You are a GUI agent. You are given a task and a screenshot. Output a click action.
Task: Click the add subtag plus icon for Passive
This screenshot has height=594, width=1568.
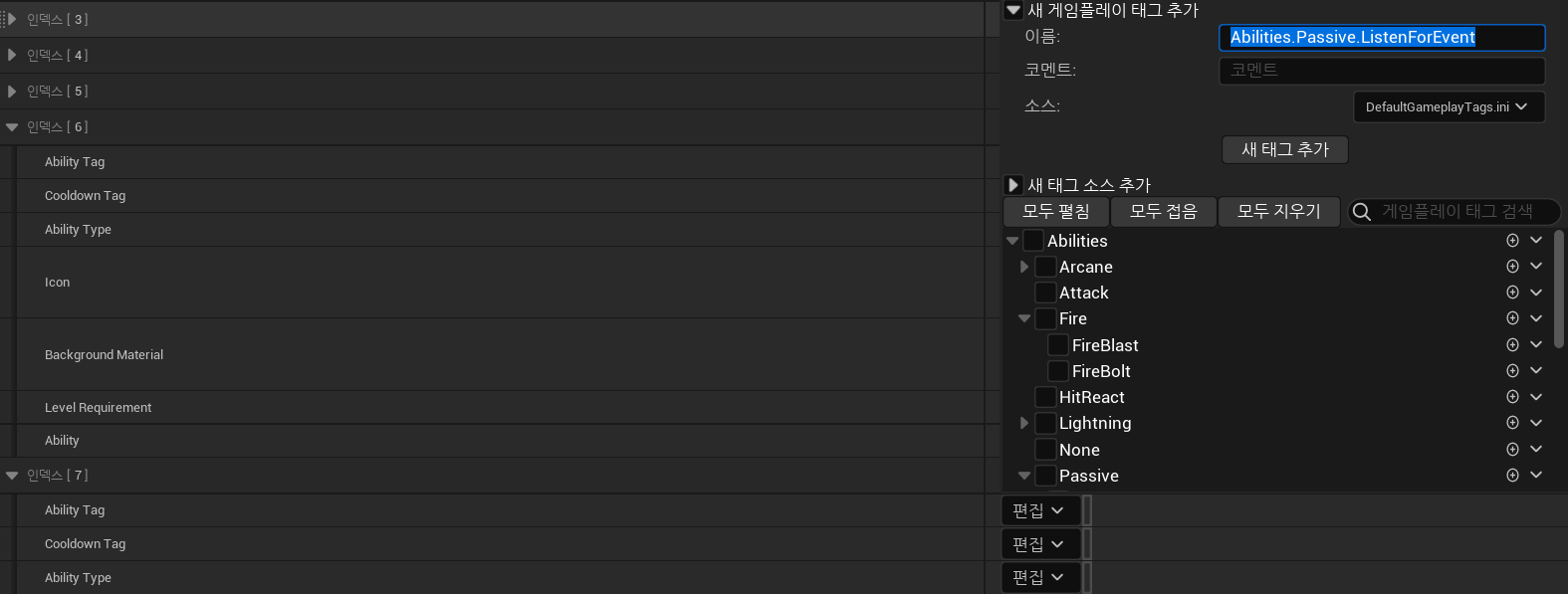(1512, 476)
